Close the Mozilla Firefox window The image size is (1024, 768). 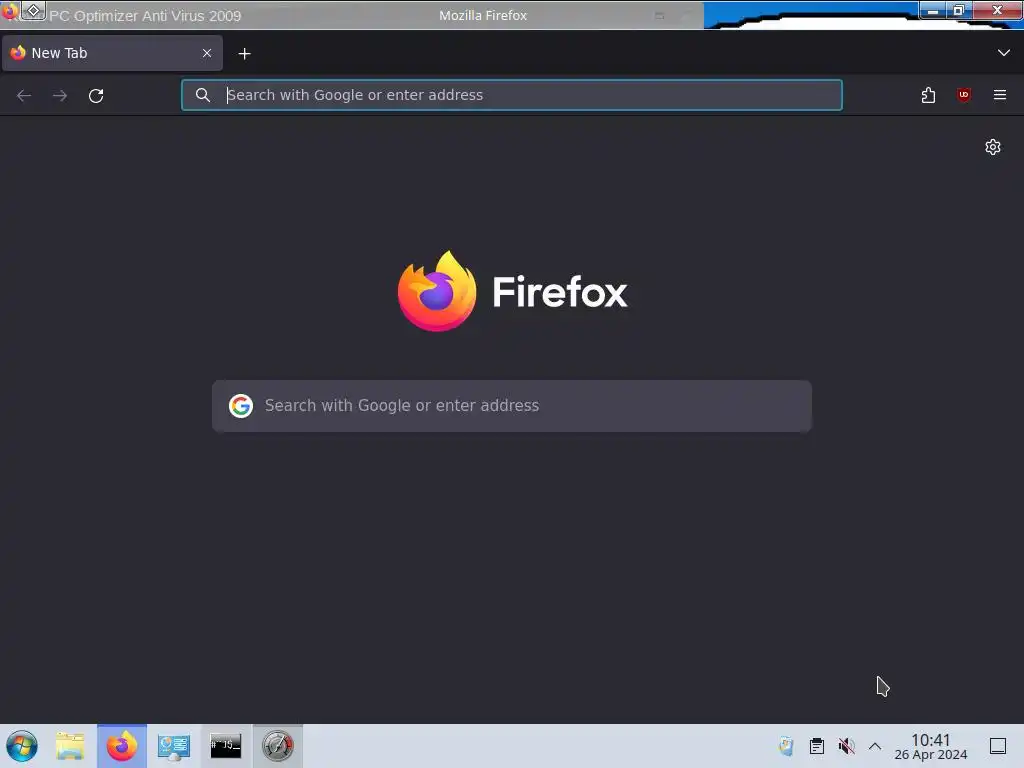click(x=997, y=10)
